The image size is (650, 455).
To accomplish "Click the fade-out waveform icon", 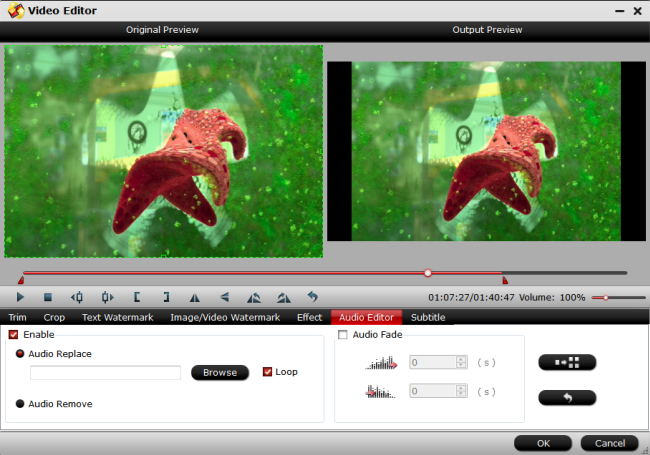I will (x=381, y=391).
